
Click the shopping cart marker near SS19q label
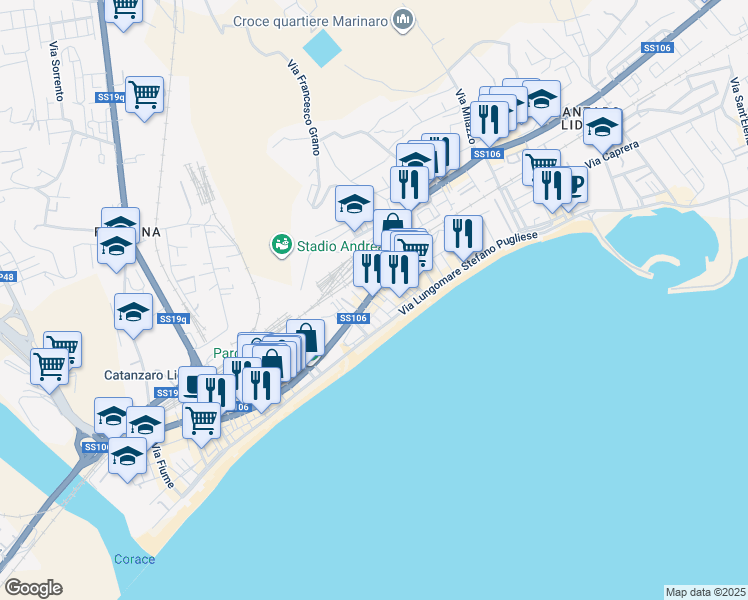145,97
